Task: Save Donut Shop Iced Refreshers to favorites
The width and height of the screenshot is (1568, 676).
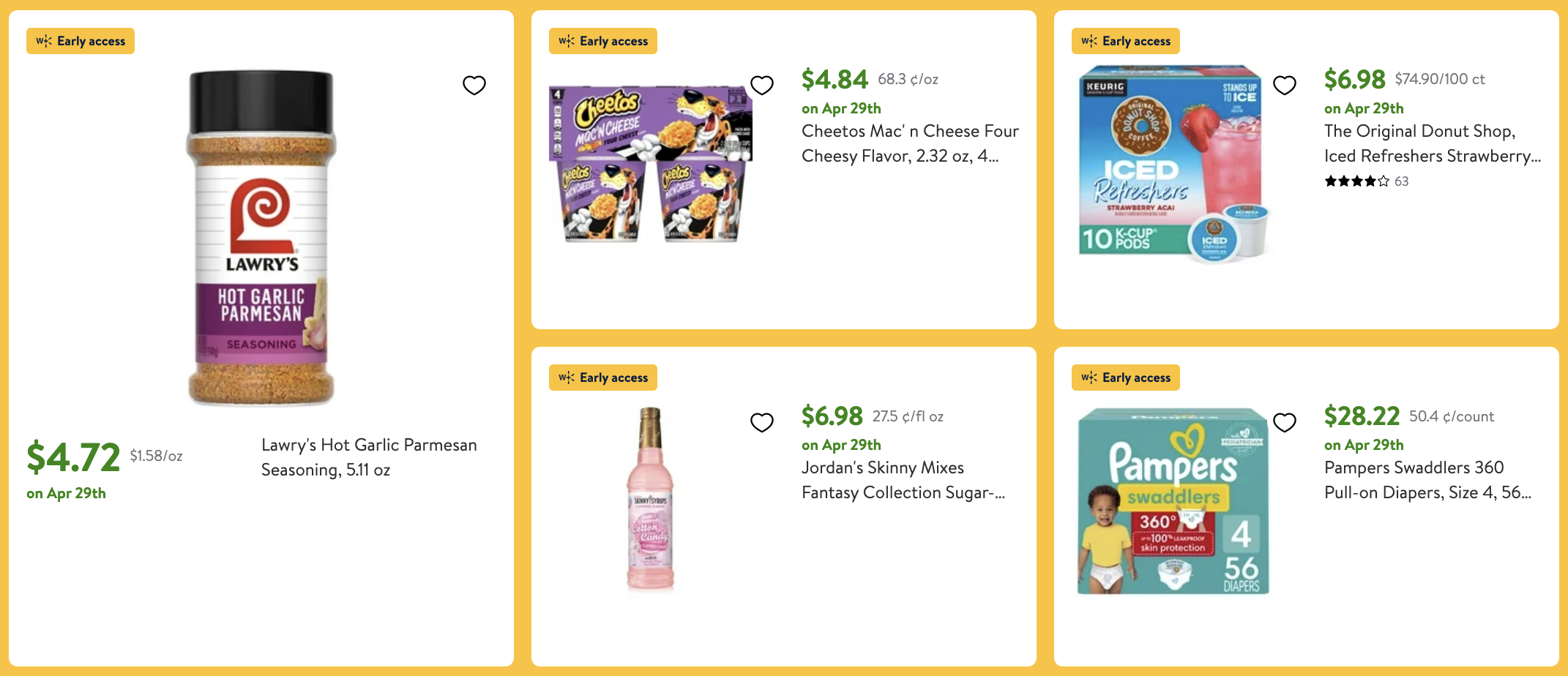Action: (1285, 86)
